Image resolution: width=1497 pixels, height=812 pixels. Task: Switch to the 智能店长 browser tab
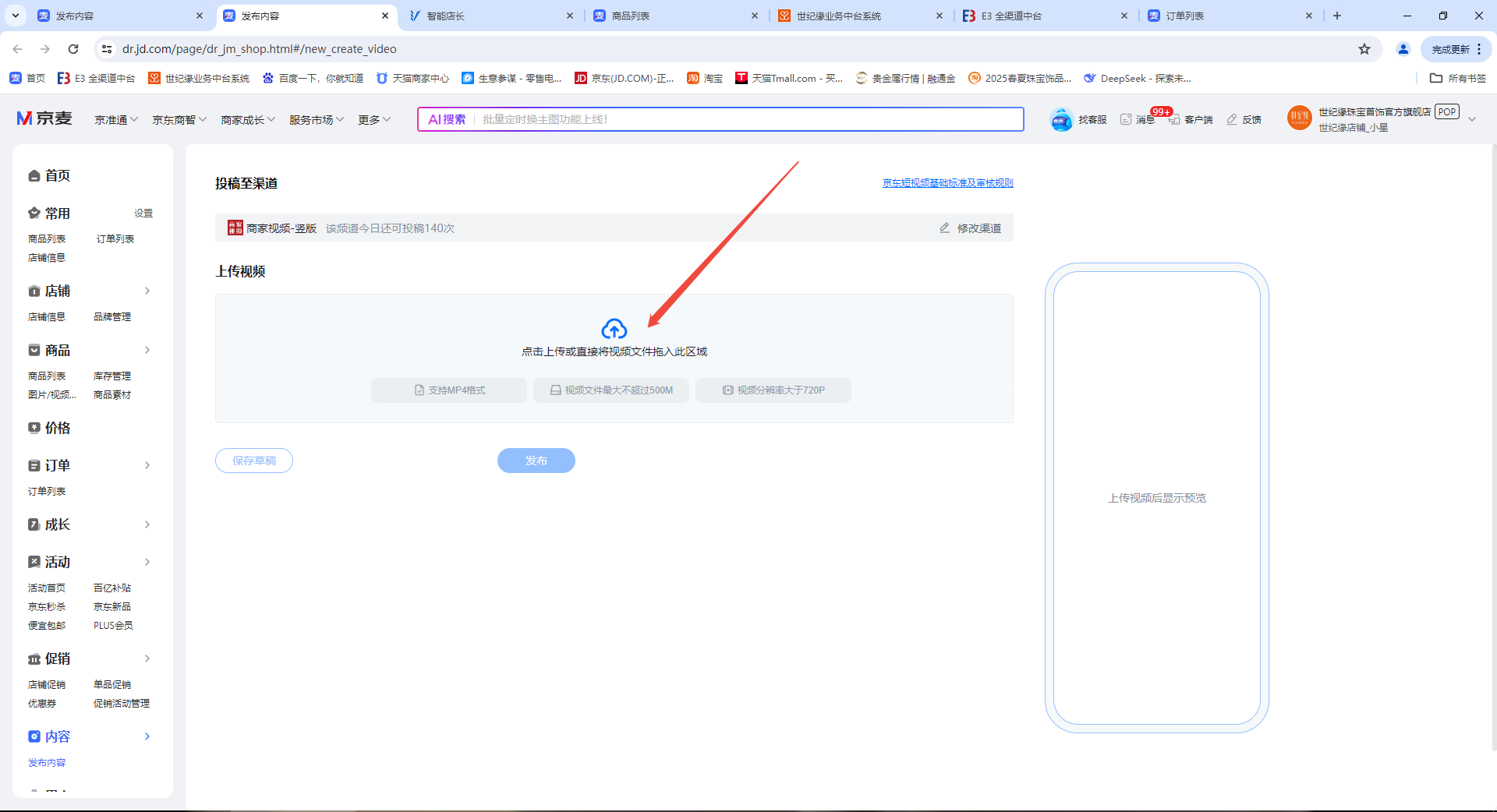pyautogui.click(x=491, y=16)
